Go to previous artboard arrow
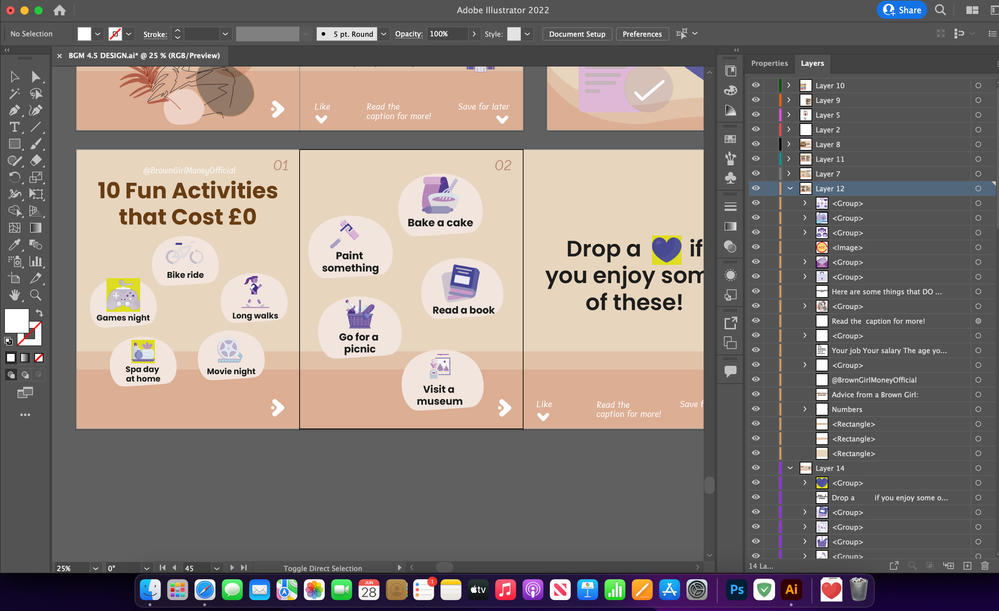Viewport: 999px width, 611px height. [x=174, y=568]
